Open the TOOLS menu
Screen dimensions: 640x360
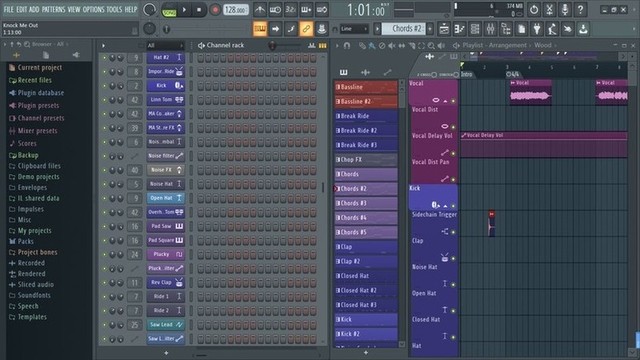pos(114,9)
